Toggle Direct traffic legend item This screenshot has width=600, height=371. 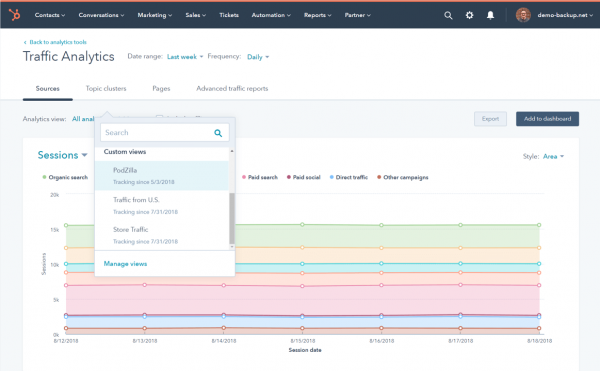349,177
